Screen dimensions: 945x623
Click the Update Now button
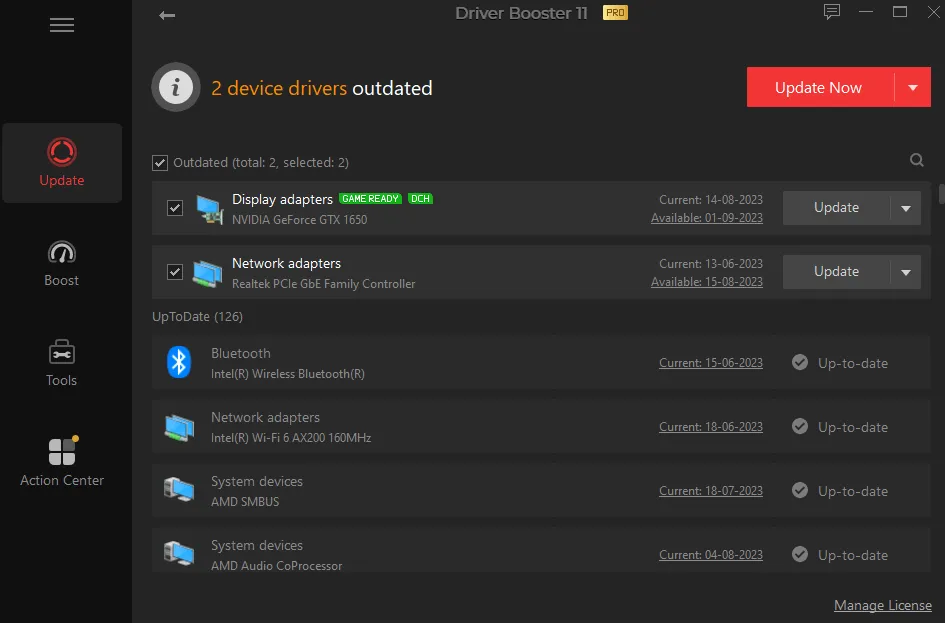pyautogui.click(x=818, y=87)
